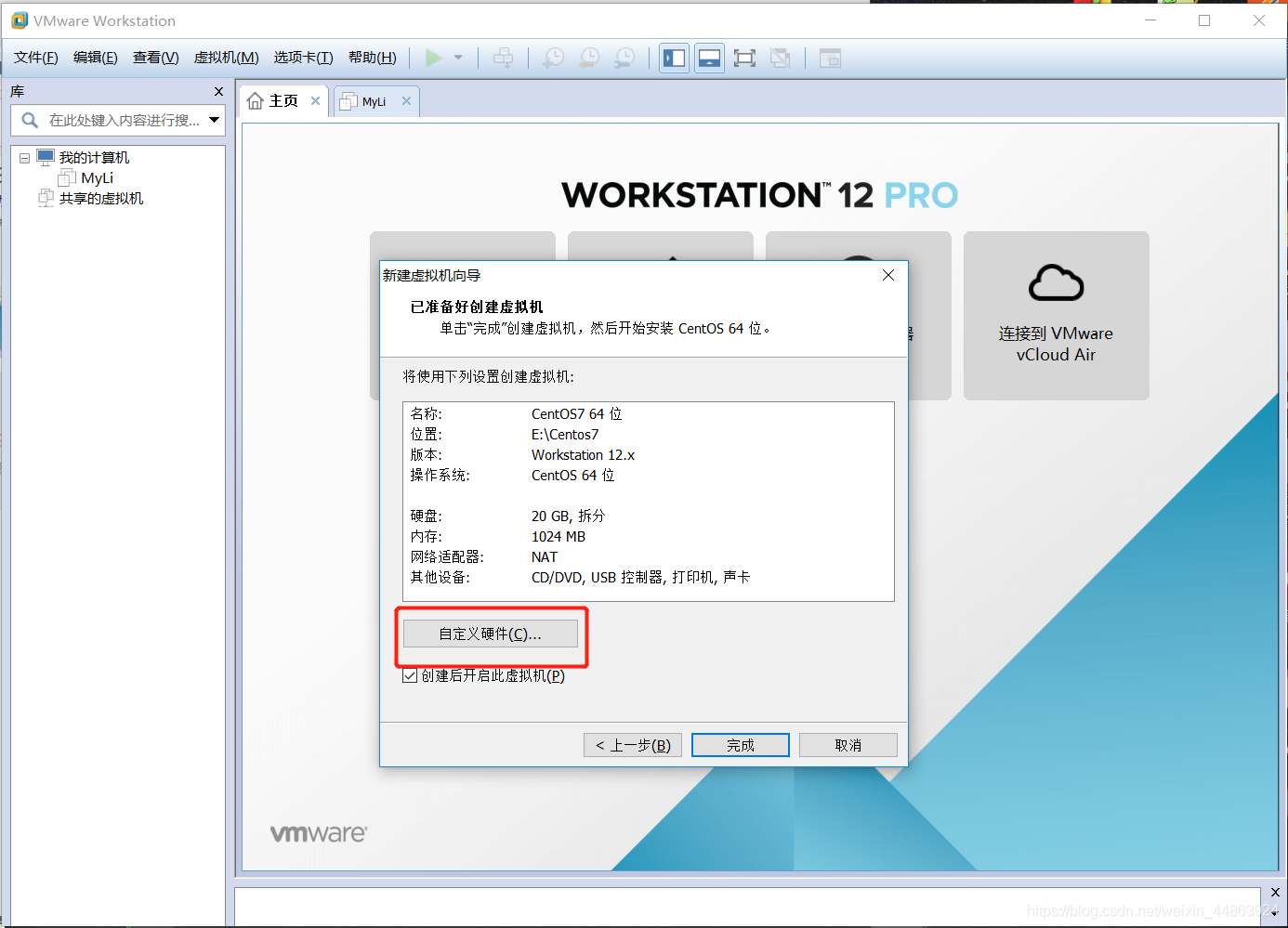Click the 完成 button

[x=741, y=745]
